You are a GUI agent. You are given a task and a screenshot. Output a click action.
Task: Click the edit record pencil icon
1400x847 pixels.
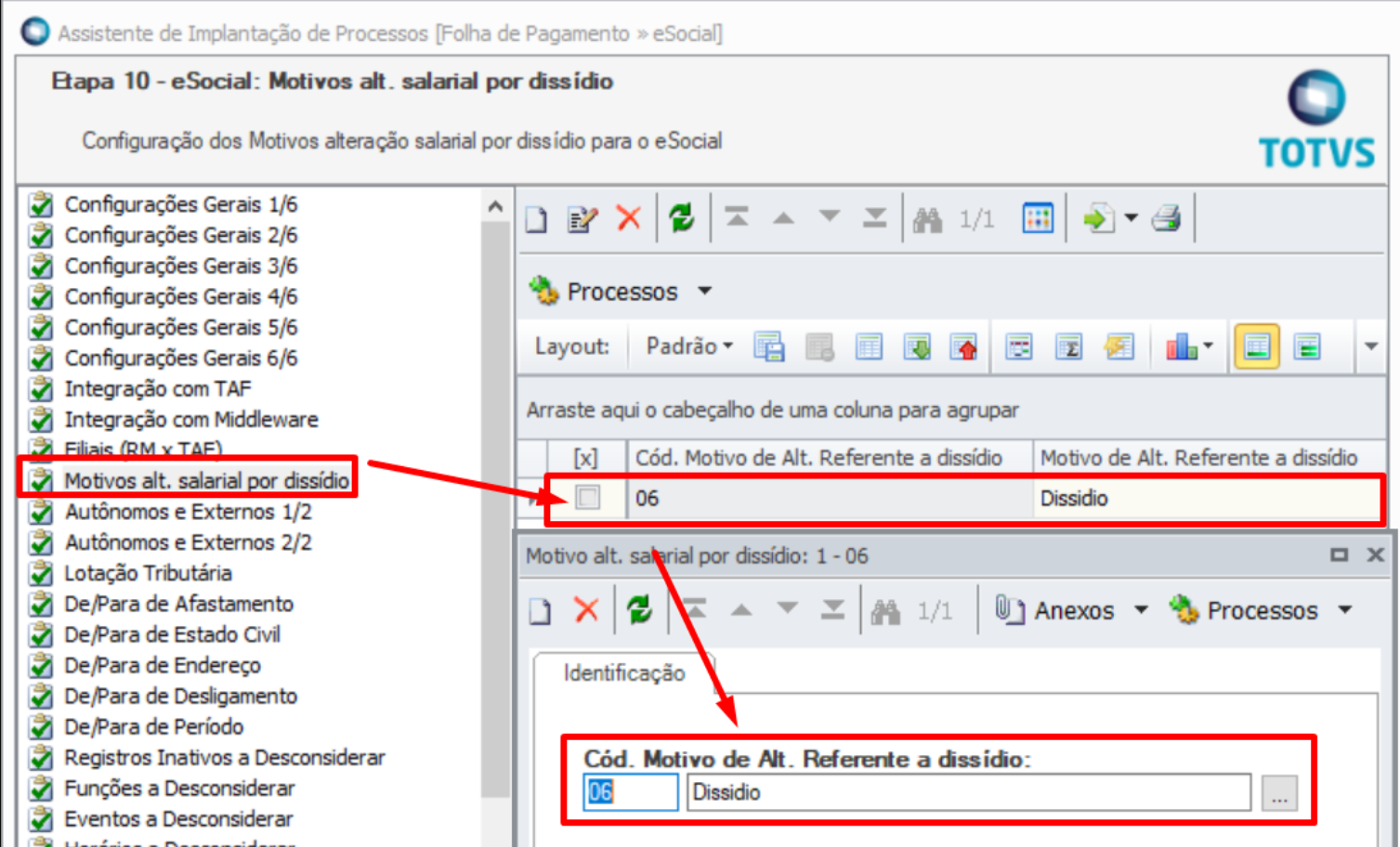tap(582, 219)
